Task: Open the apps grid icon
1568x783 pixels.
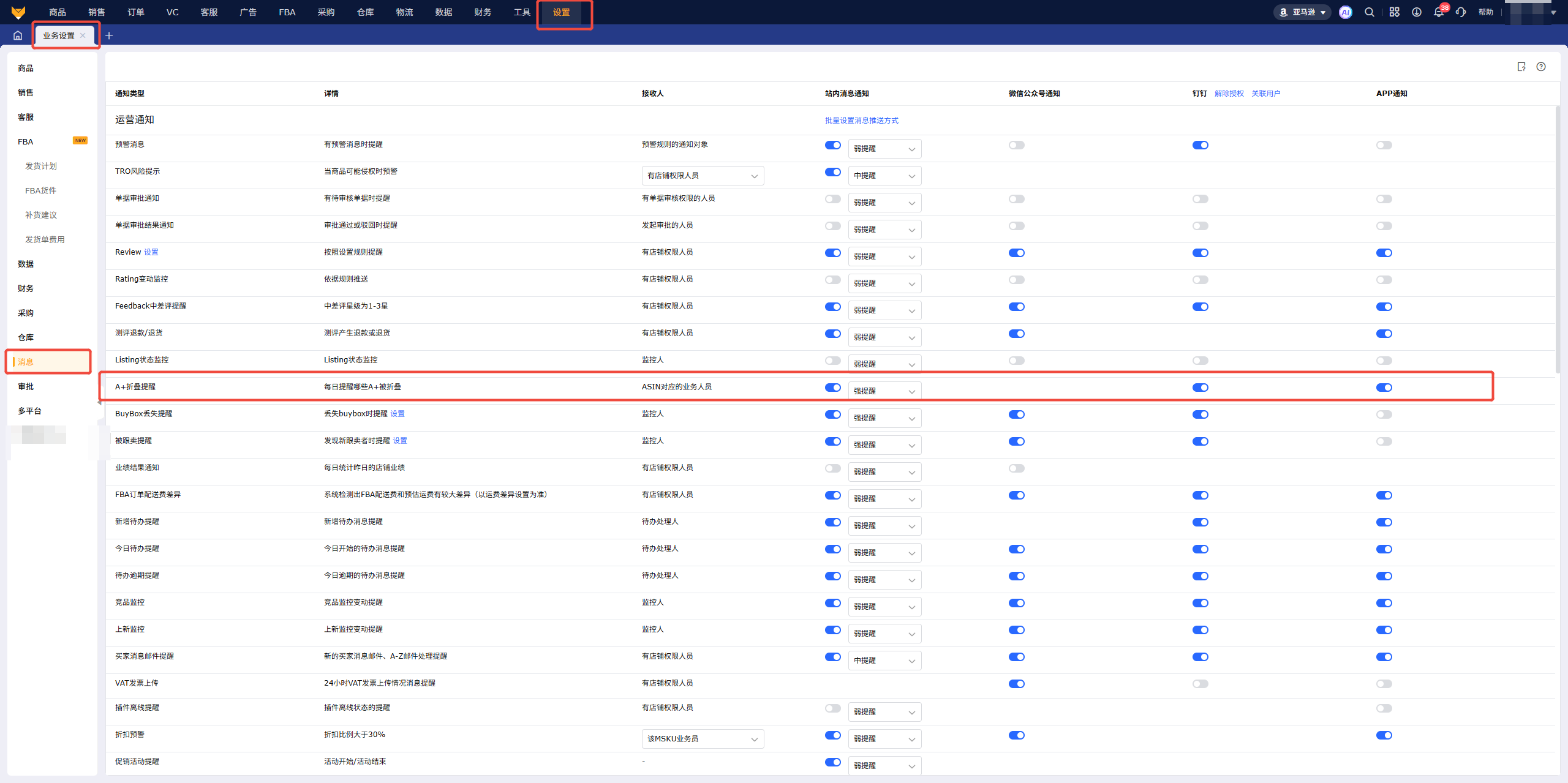Action: click(1395, 12)
